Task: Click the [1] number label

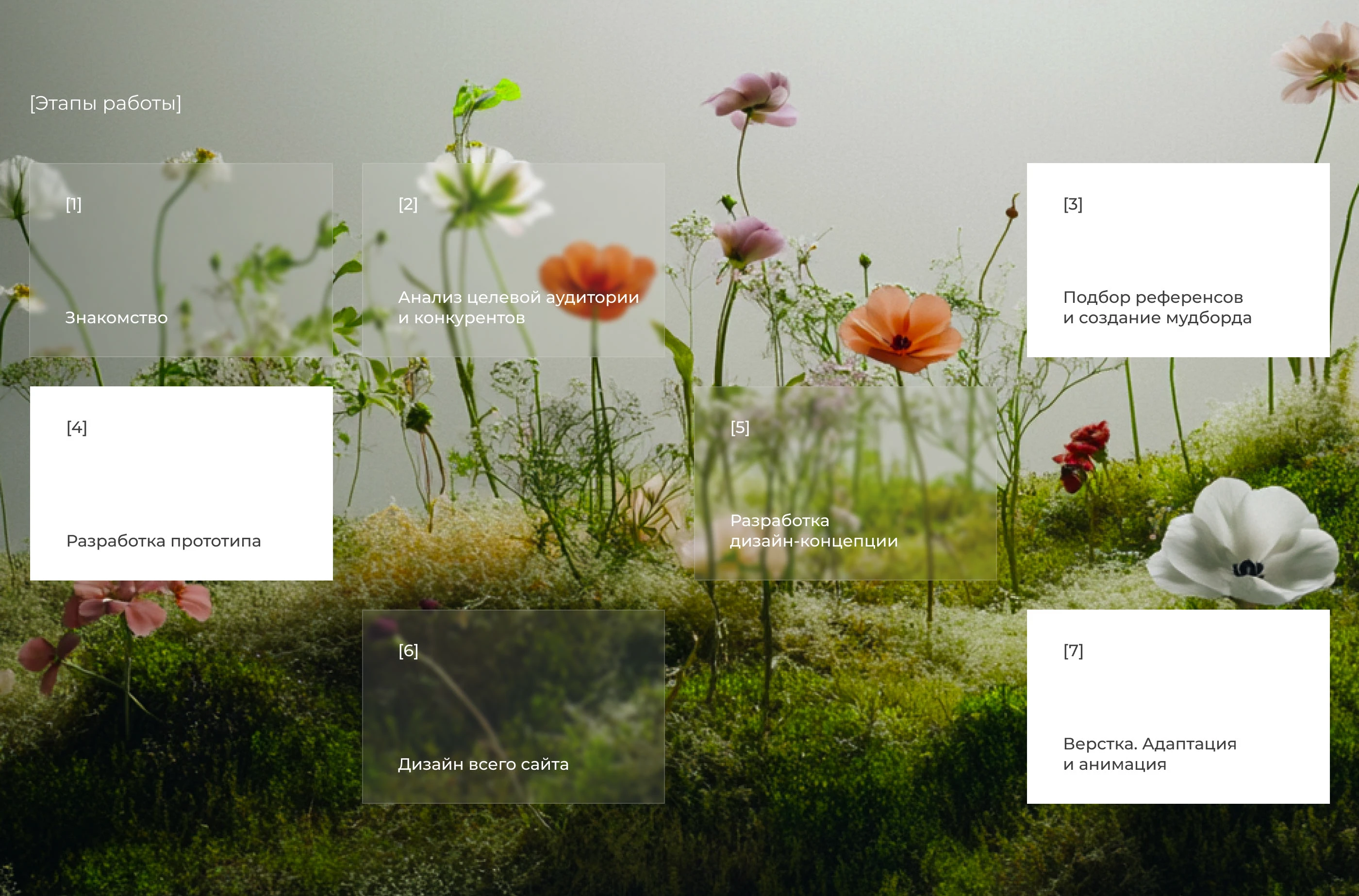Action: coord(74,204)
